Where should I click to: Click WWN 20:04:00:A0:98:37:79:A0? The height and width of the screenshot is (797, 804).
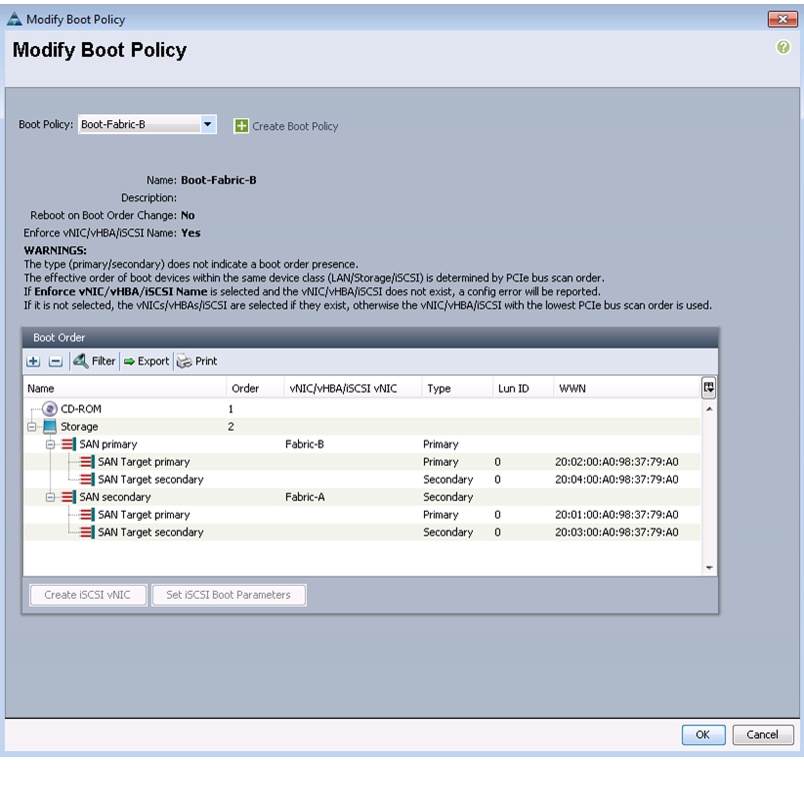[x=616, y=479]
